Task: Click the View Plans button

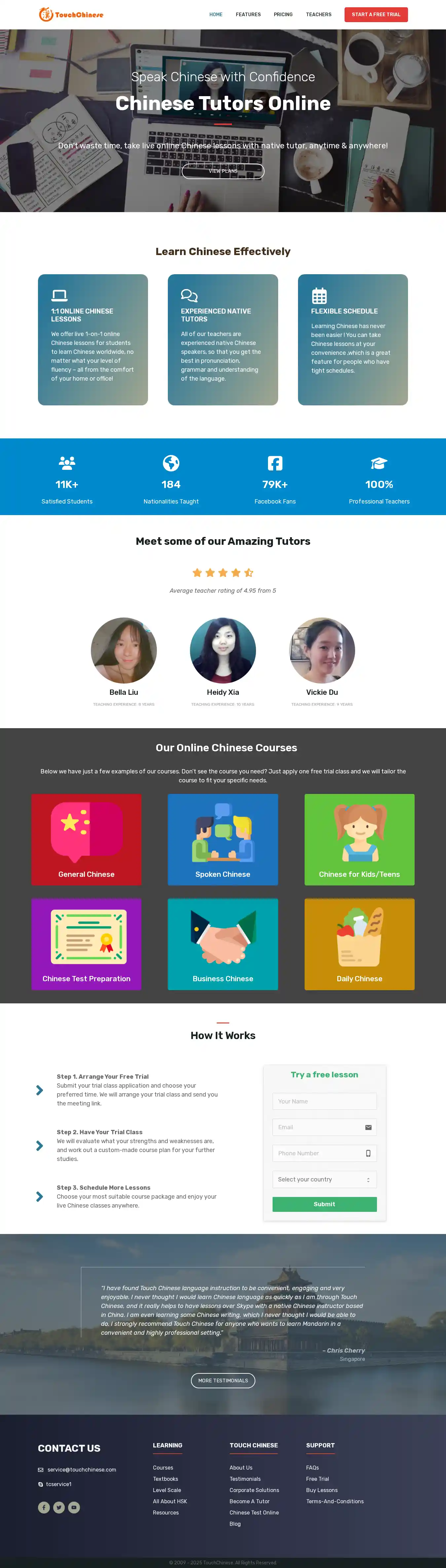Action: coord(223,171)
